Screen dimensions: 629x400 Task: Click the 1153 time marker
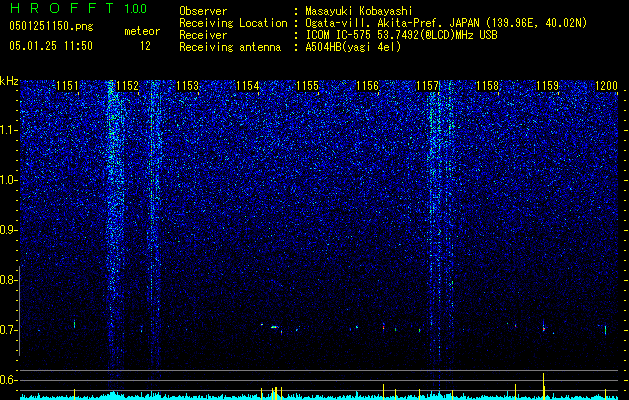pyautogui.click(x=187, y=86)
